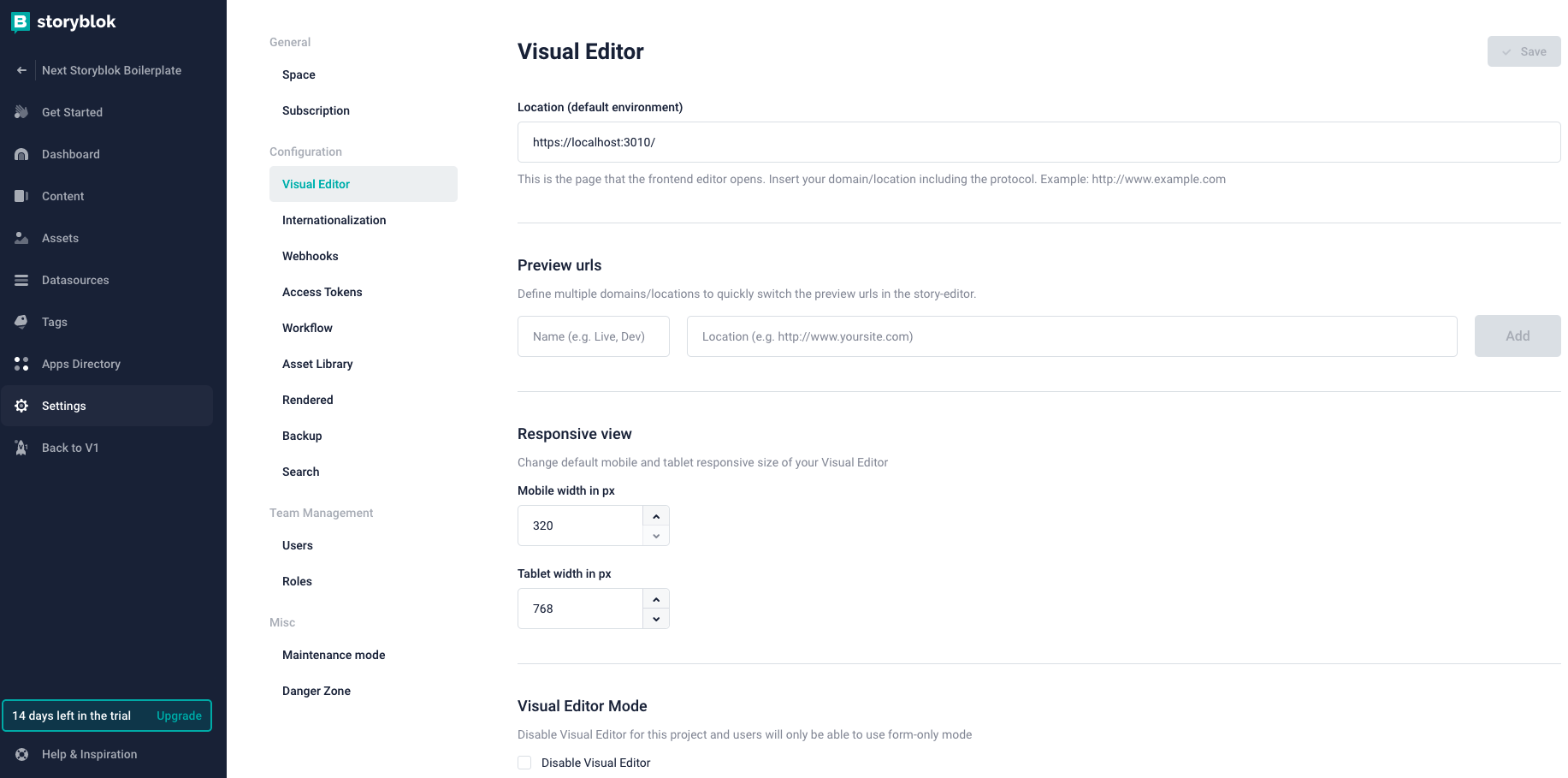Click the Save button

coord(1524,51)
